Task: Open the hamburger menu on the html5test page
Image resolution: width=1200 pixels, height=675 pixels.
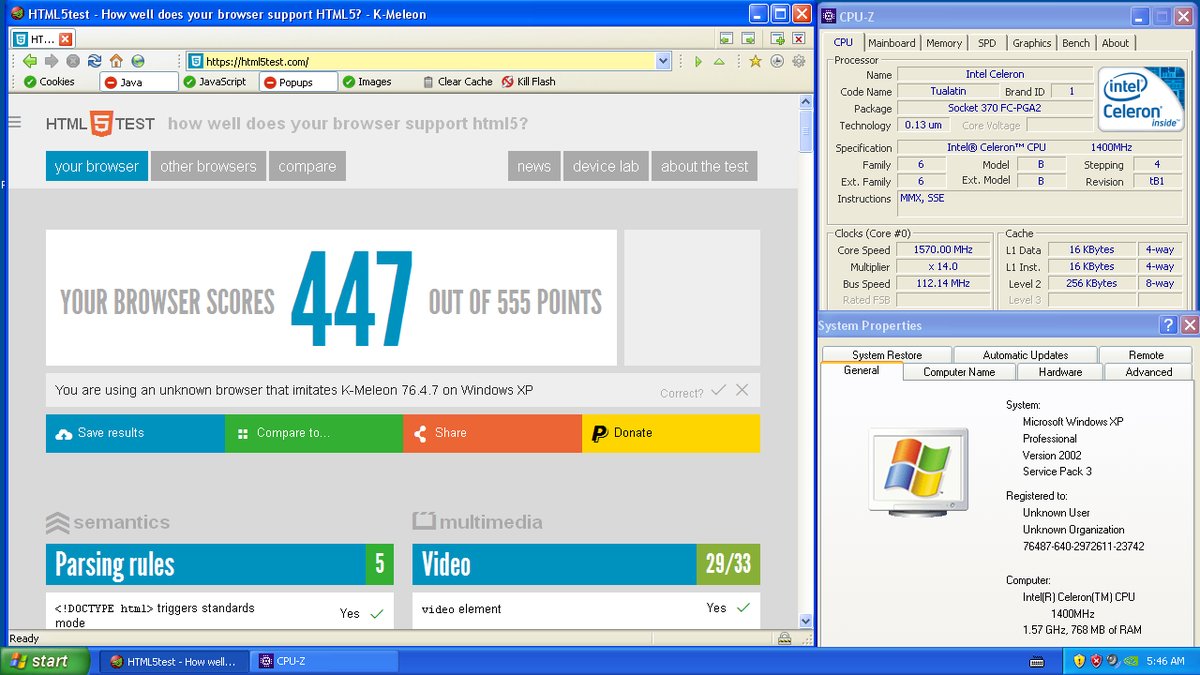Action: click(15, 122)
